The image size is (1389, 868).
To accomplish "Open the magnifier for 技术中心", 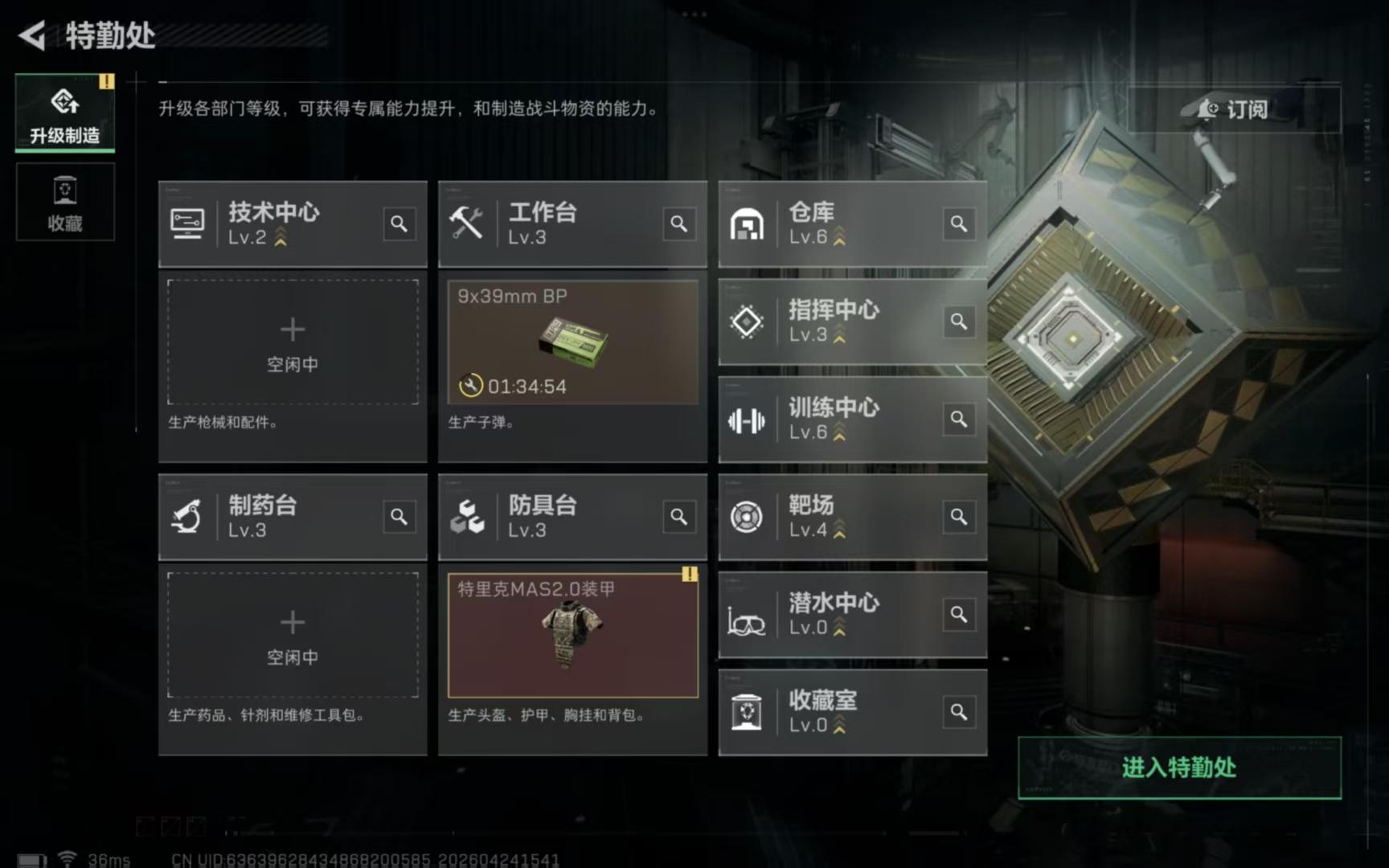I will point(399,223).
